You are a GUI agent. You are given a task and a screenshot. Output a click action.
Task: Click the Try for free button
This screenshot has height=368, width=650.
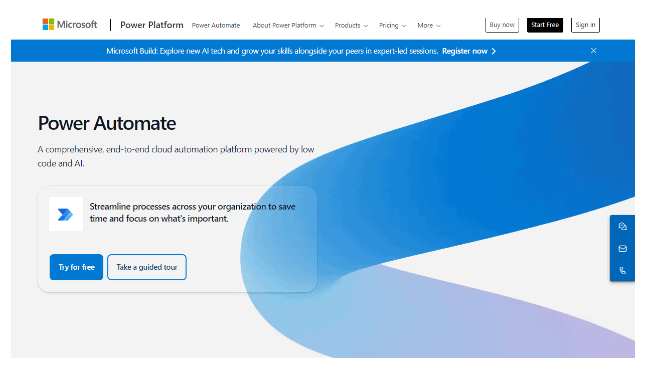coord(76,267)
